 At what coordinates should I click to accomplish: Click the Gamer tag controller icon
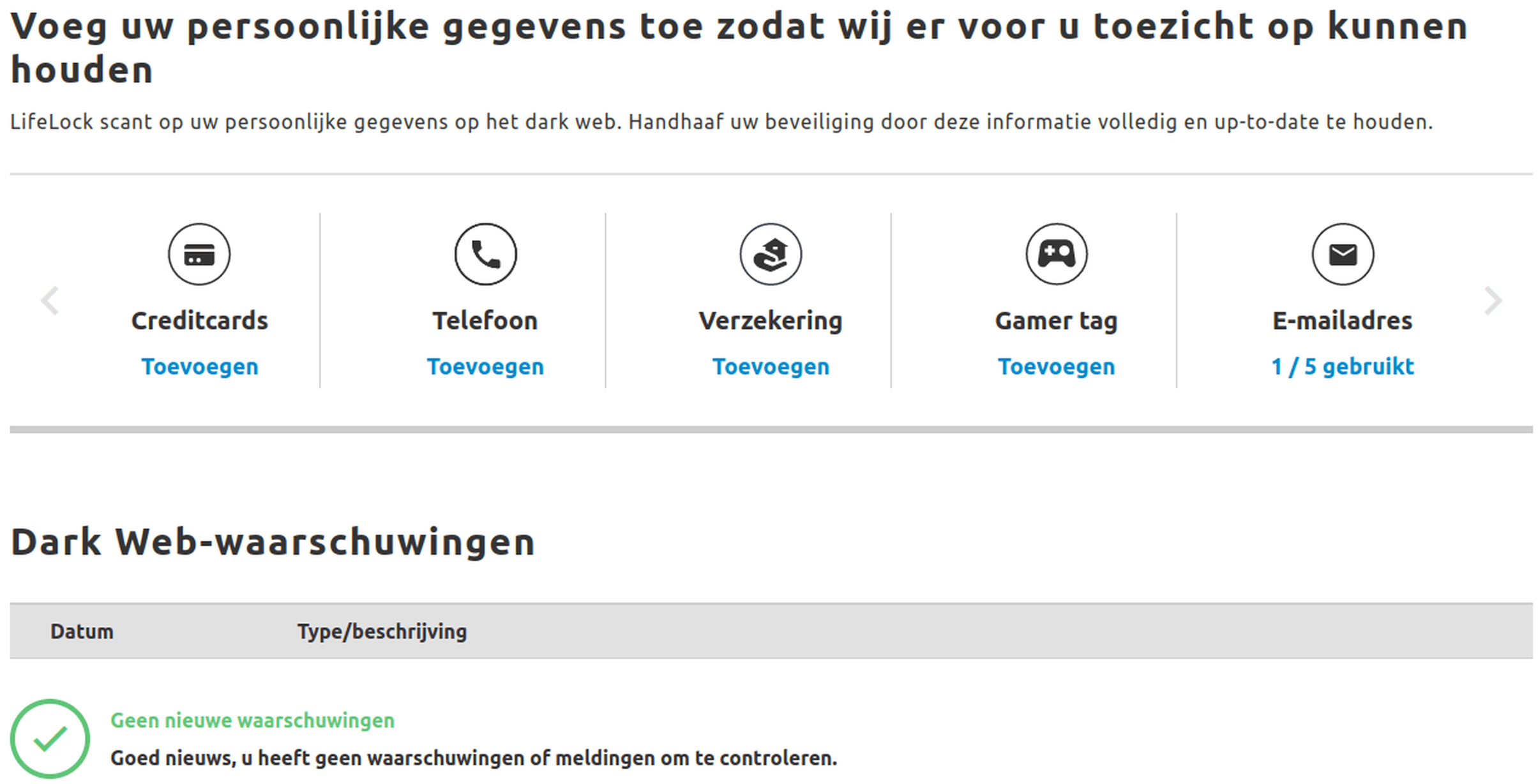(x=1056, y=254)
